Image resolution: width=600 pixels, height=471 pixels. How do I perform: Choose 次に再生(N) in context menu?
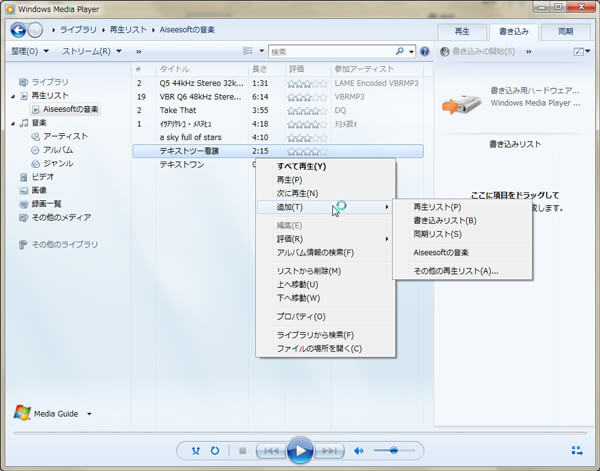coord(325,193)
